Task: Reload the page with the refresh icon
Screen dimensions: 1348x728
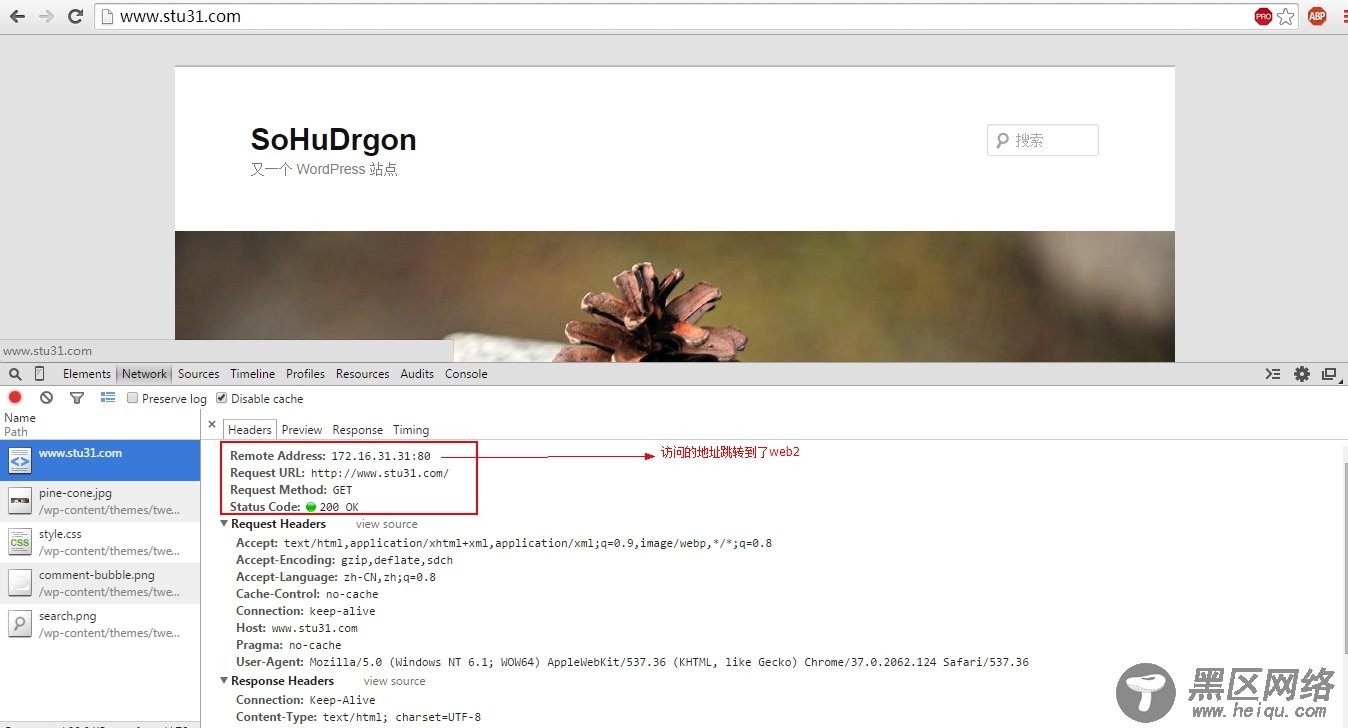Action: point(75,16)
